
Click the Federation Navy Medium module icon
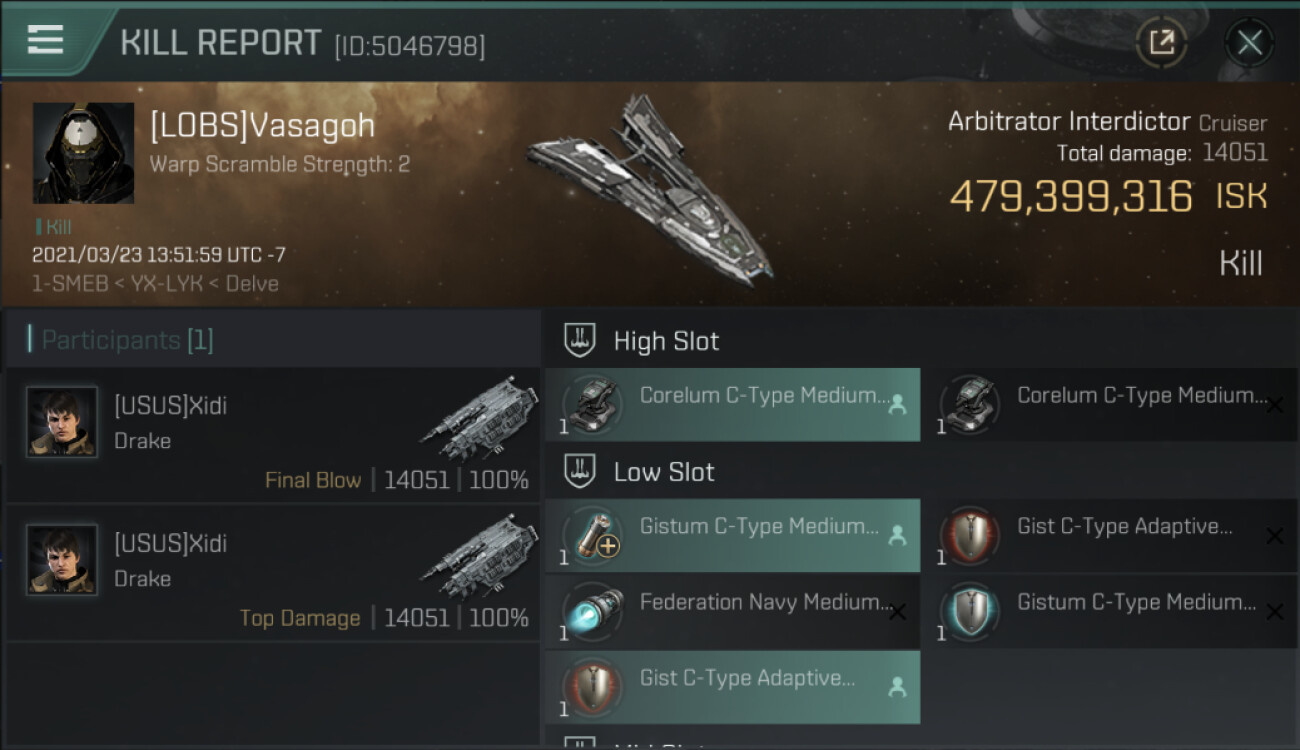click(x=594, y=611)
